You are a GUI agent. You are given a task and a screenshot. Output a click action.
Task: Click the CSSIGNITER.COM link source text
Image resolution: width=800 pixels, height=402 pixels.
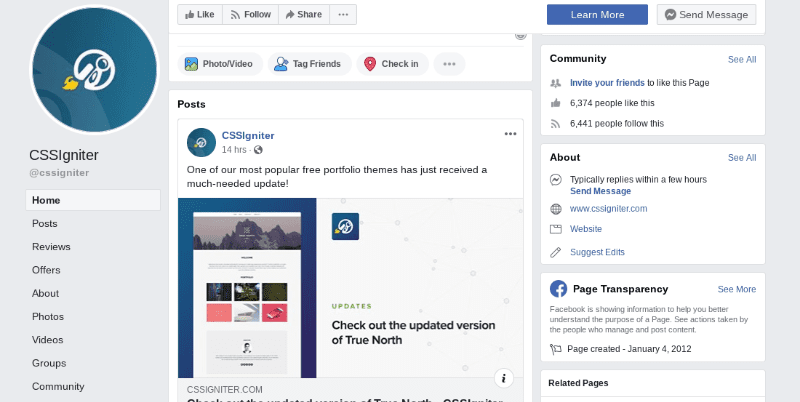point(224,390)
